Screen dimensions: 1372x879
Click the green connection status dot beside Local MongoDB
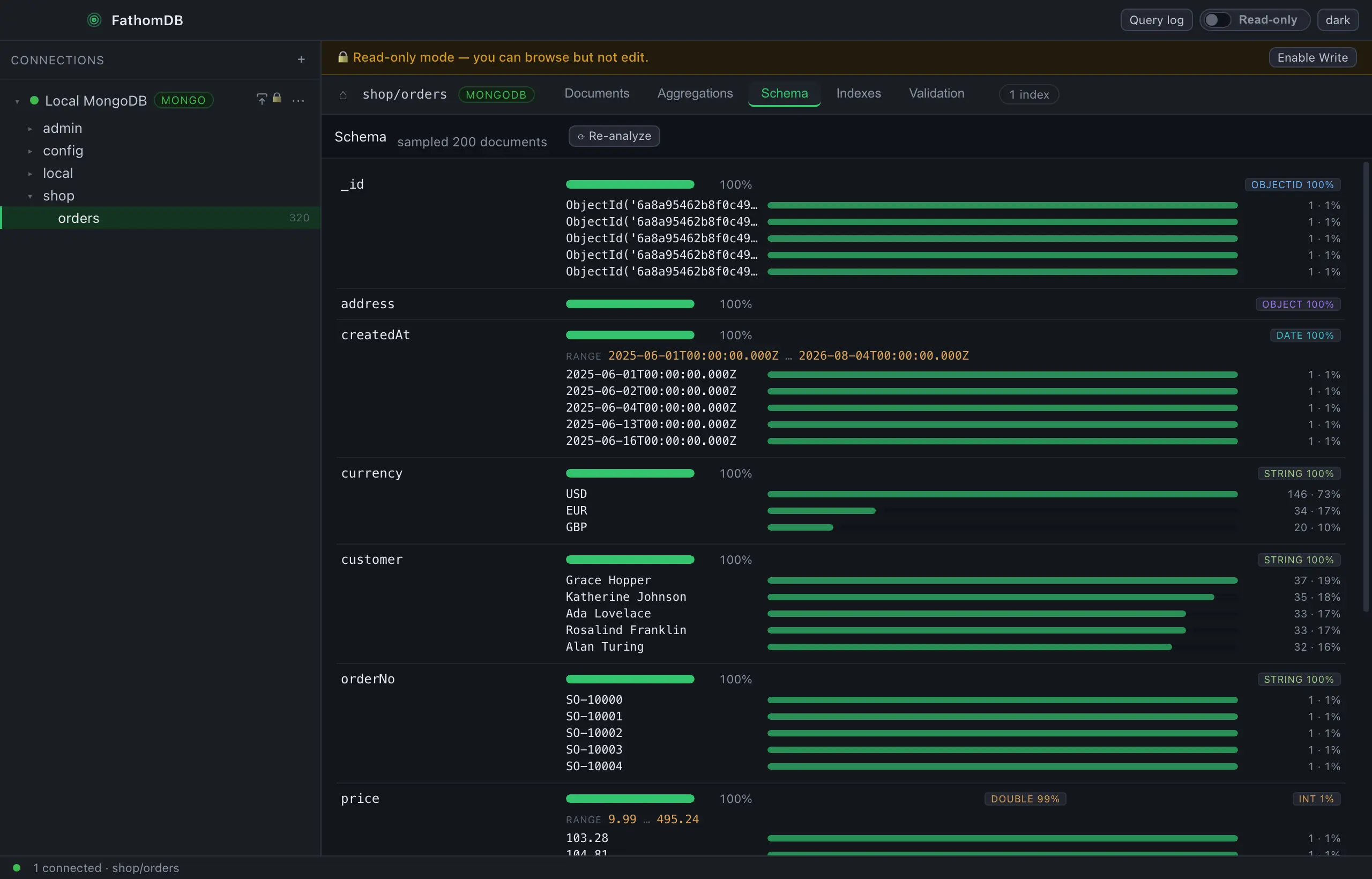(x=34, y=100)
